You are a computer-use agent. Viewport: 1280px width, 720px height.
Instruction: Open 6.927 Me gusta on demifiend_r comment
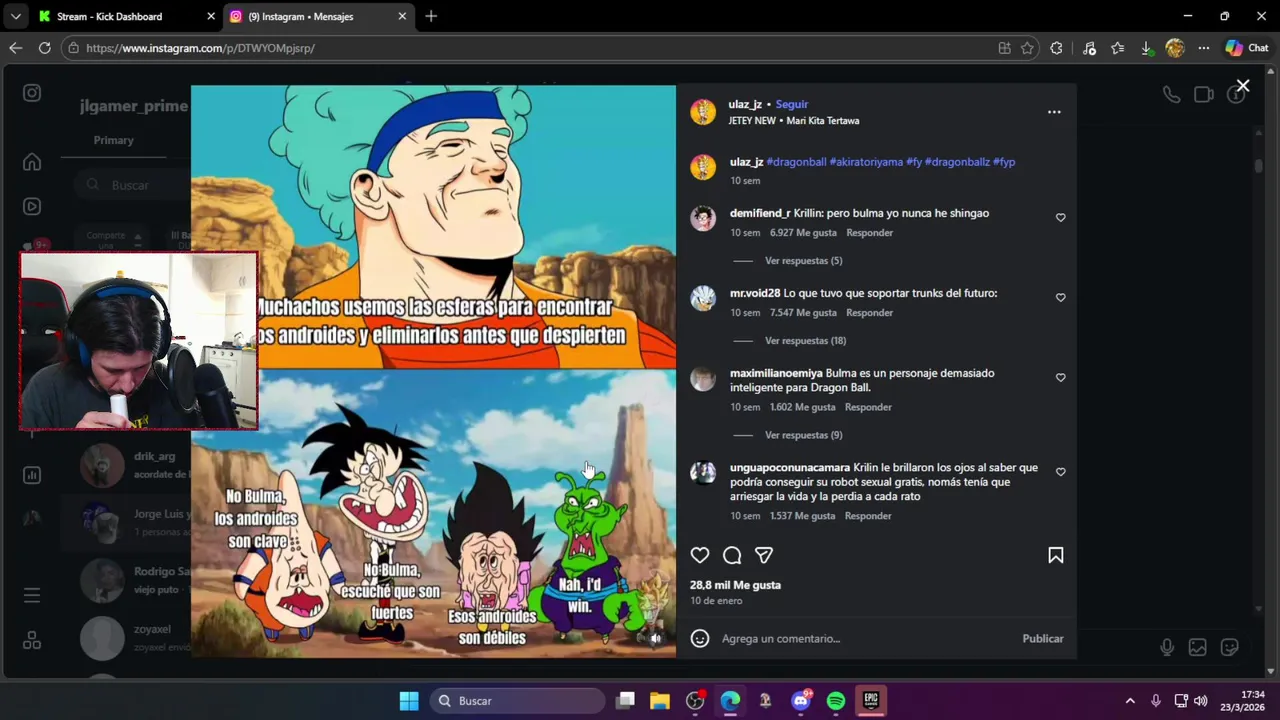tap(803, 233)
